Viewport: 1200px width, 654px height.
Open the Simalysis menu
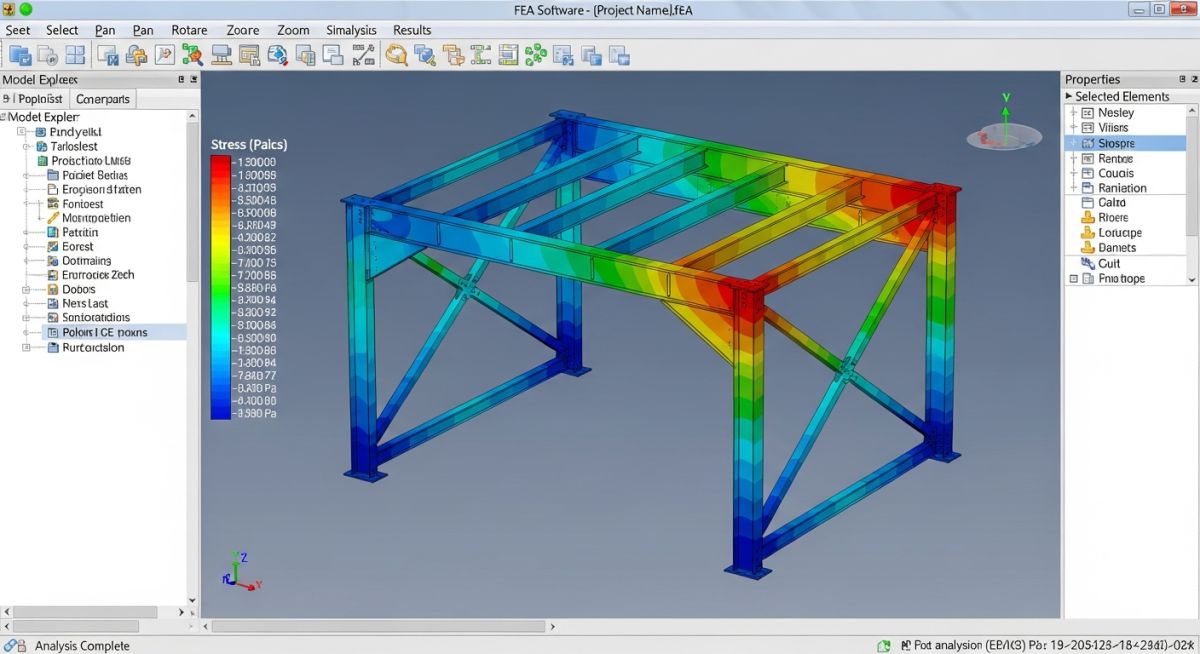[x=351, y=30]
